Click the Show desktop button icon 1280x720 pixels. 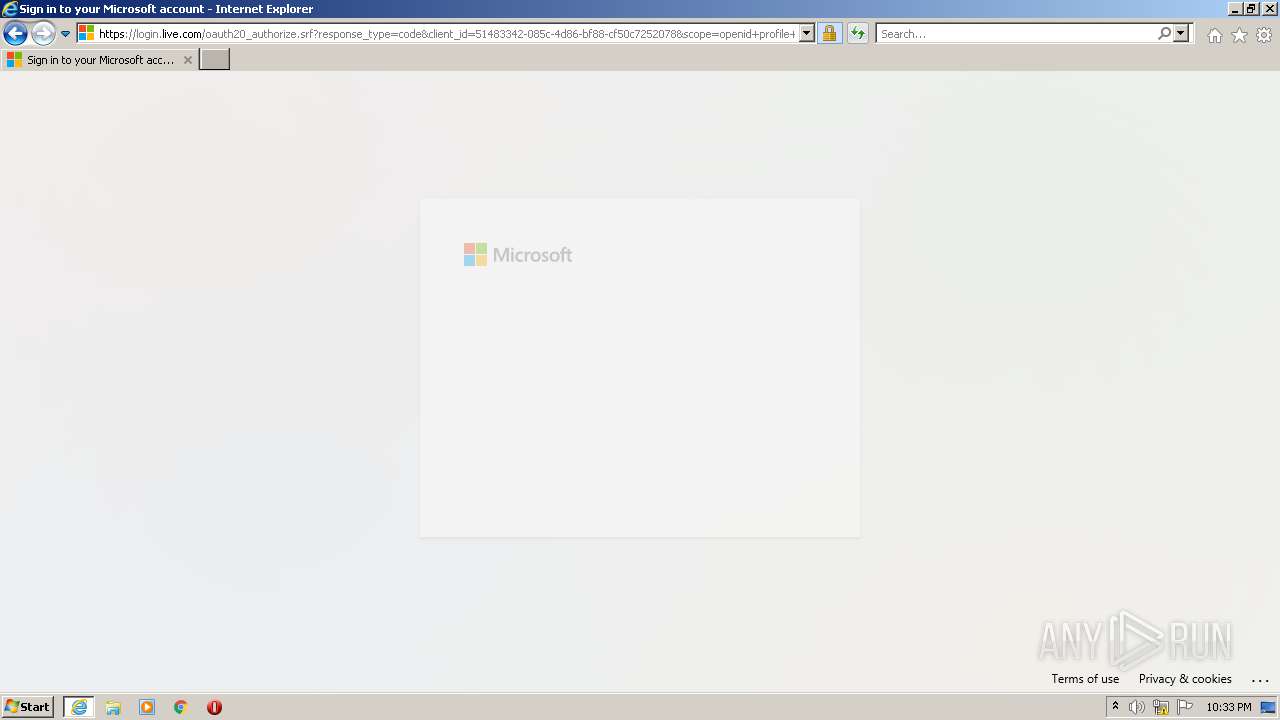(x=1268, y=707)
